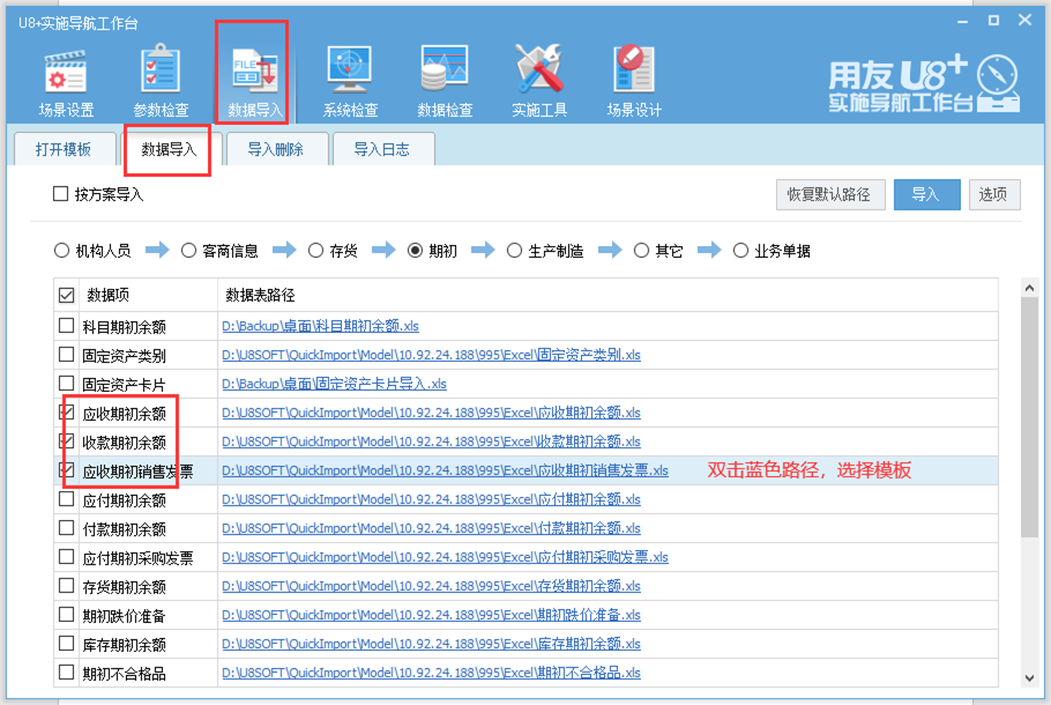This screenshot has height=705, width=1051.
Task: Select the 客商信息 radio button
Action: pyautogui.click(x=188, y=251)
